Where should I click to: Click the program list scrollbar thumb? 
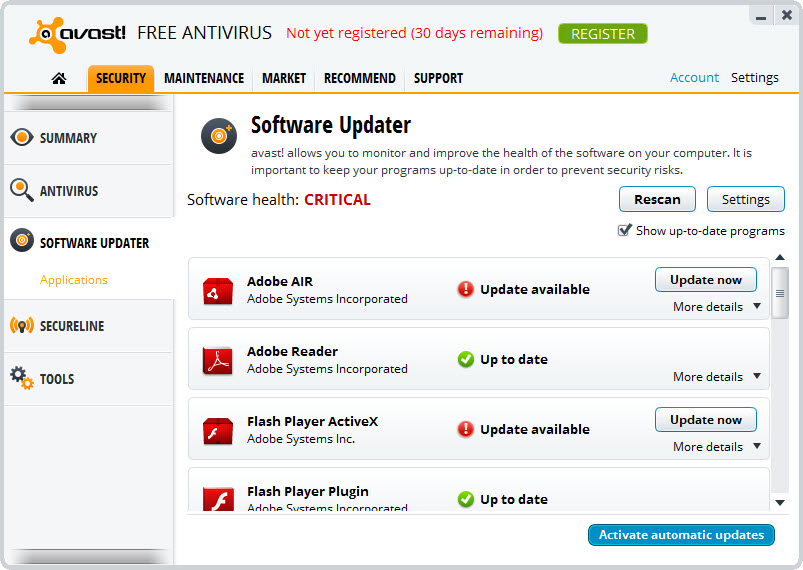780,293
